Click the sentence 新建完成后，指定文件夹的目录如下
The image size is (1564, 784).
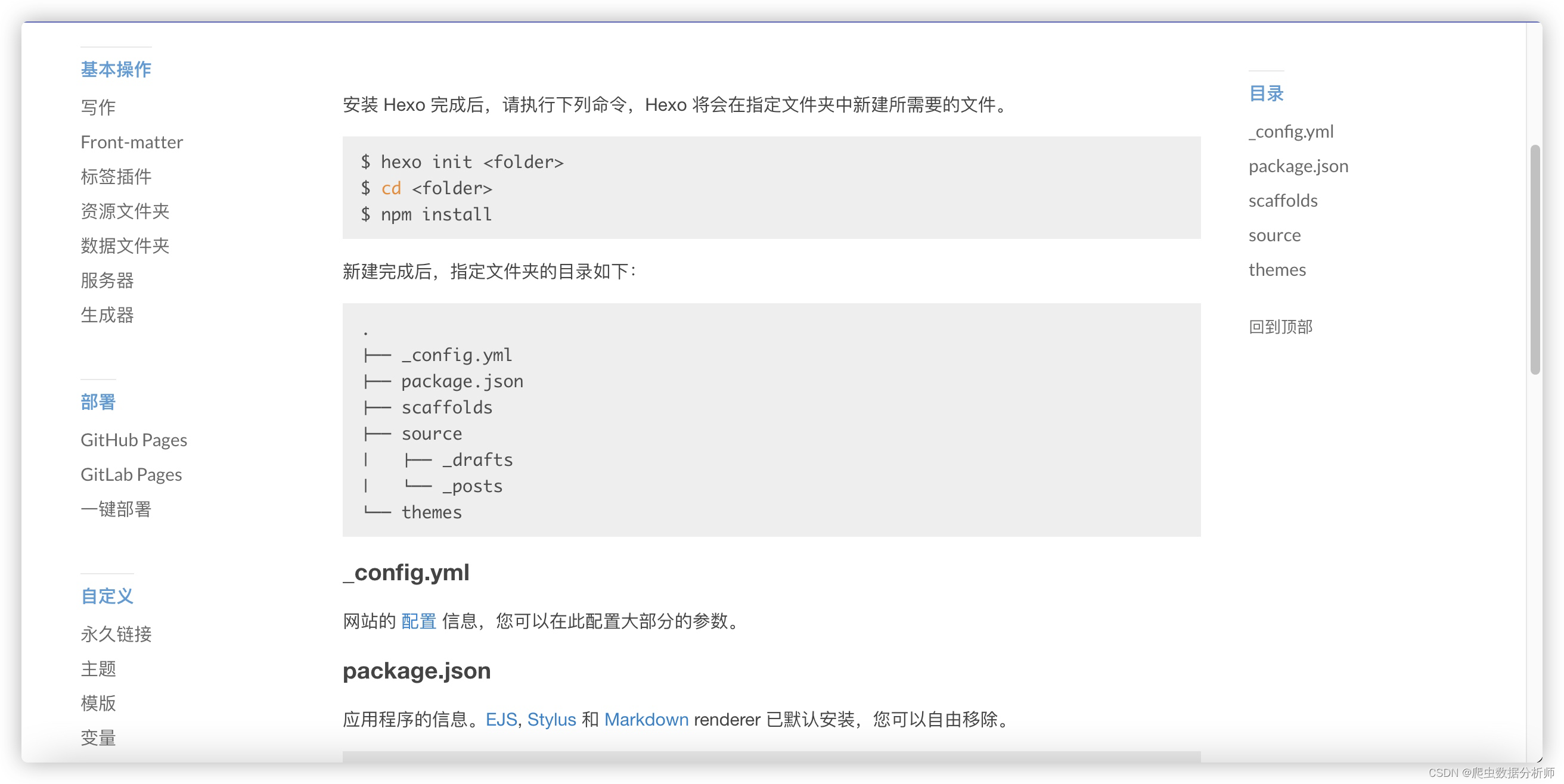pos(489,271)
